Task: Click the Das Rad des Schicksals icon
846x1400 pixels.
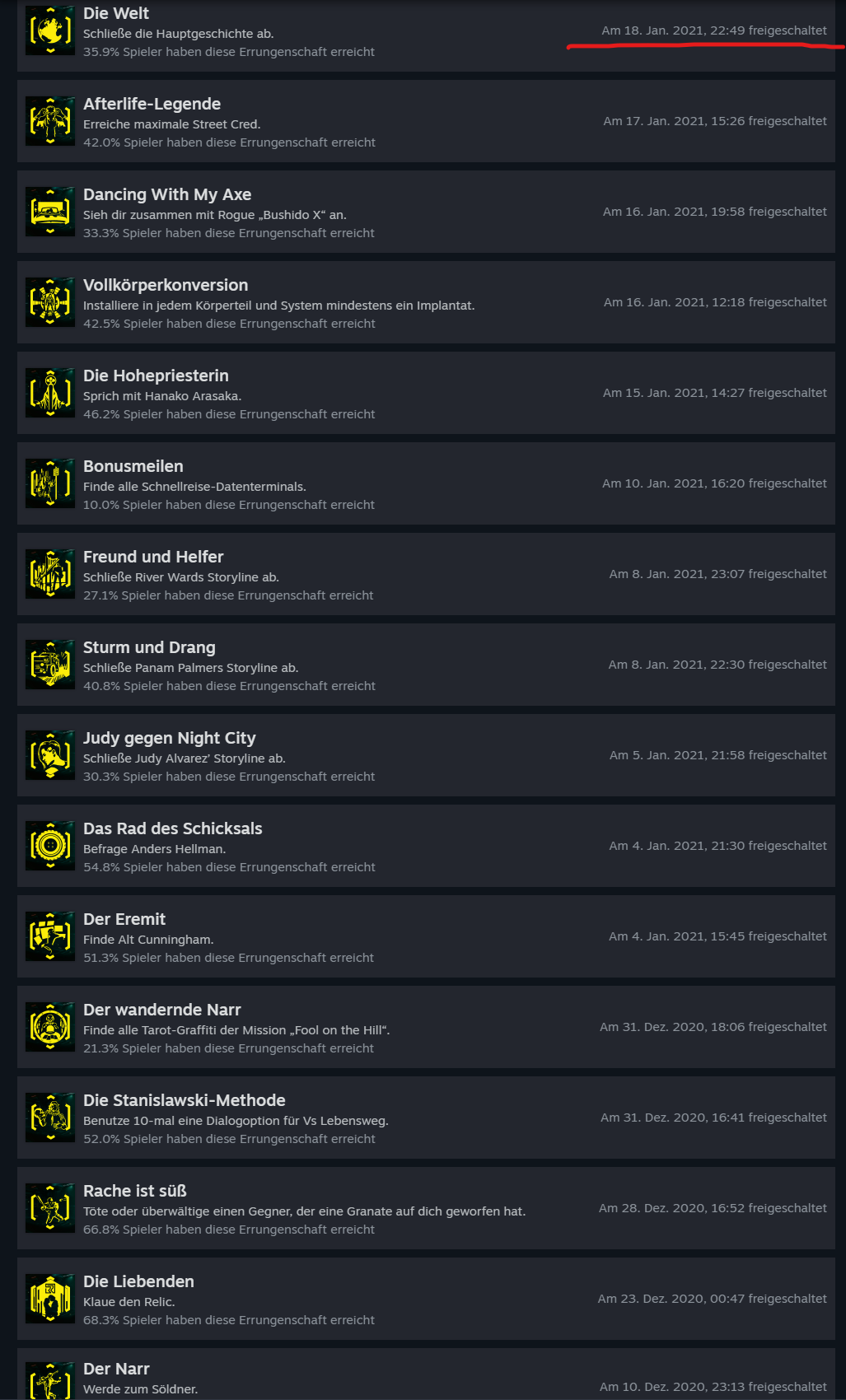Action: [50, 846]
